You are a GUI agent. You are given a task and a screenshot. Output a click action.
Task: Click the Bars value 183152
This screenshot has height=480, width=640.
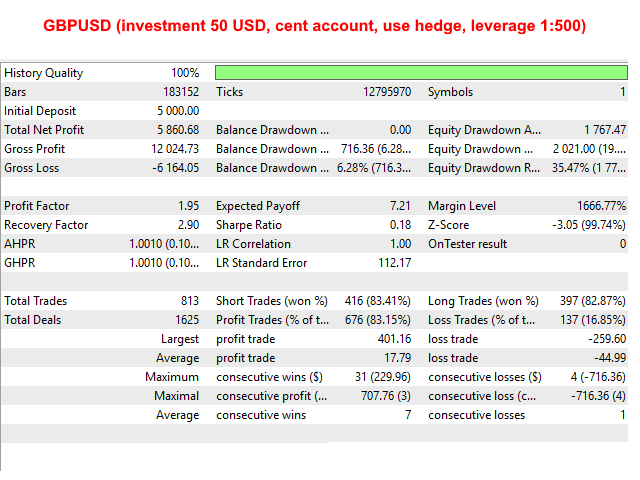[x=178, y=92]
